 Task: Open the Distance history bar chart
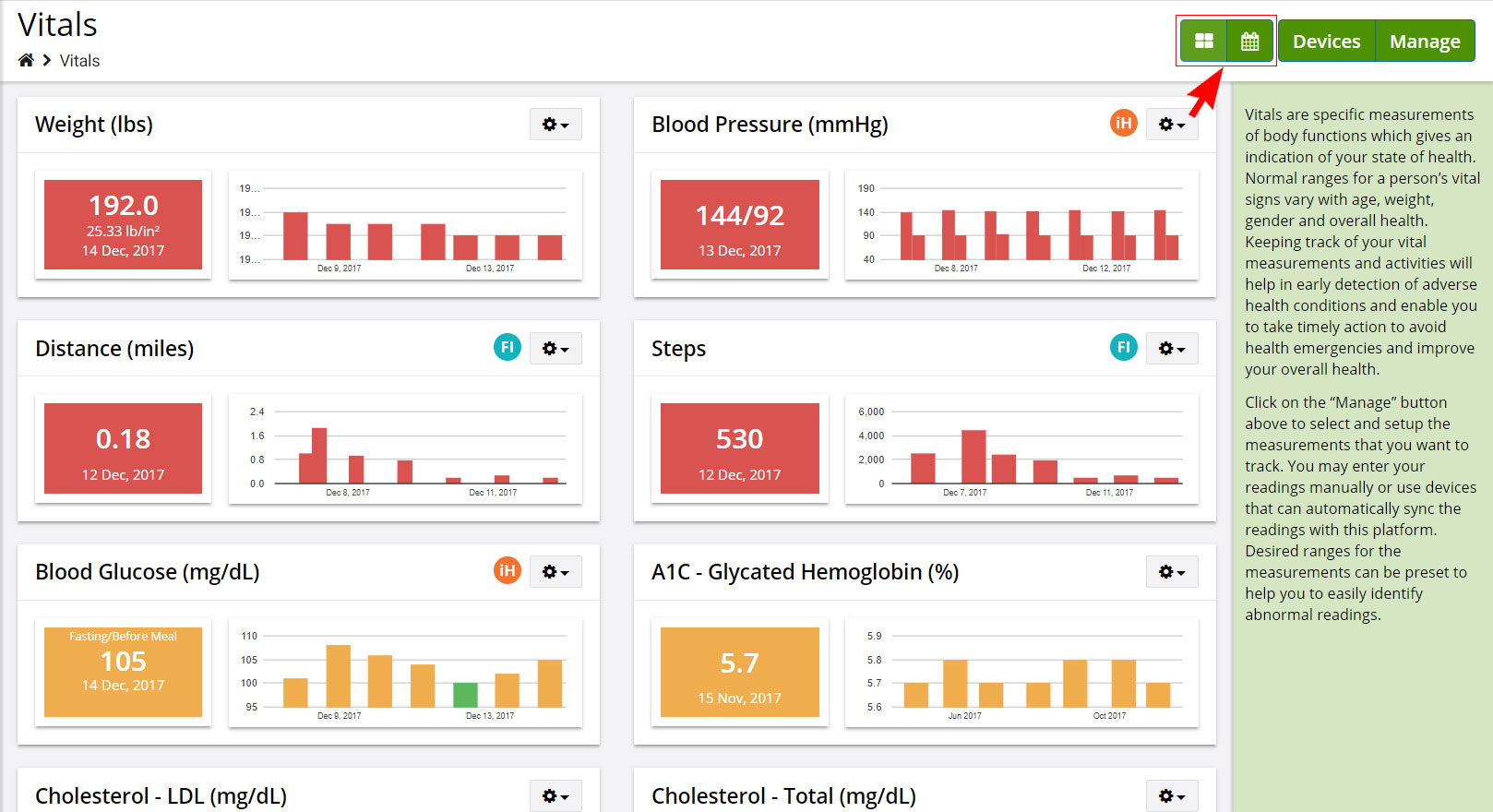pos(405,448)
